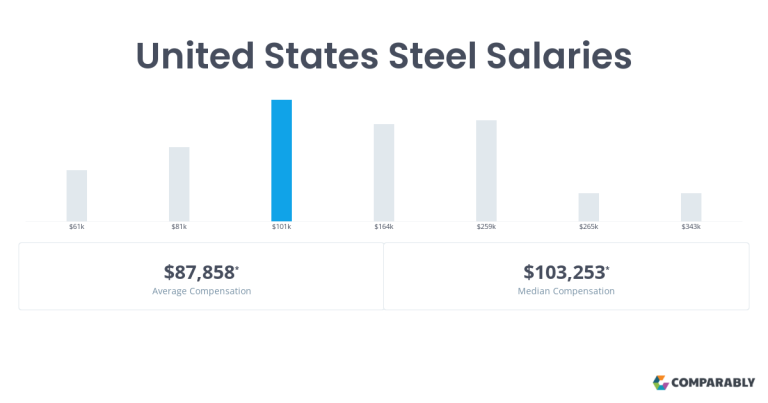Click the $103,253 median compensation figure
This screenshot has width=768, height=403.
coord(566,272)
